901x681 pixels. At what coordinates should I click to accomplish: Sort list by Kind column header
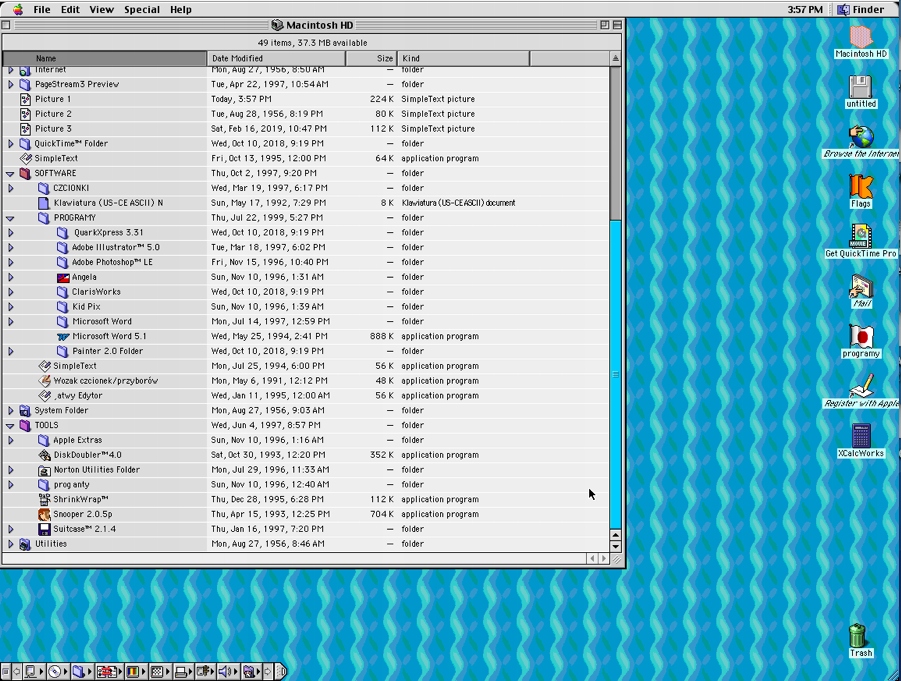[x=463, y=58]
